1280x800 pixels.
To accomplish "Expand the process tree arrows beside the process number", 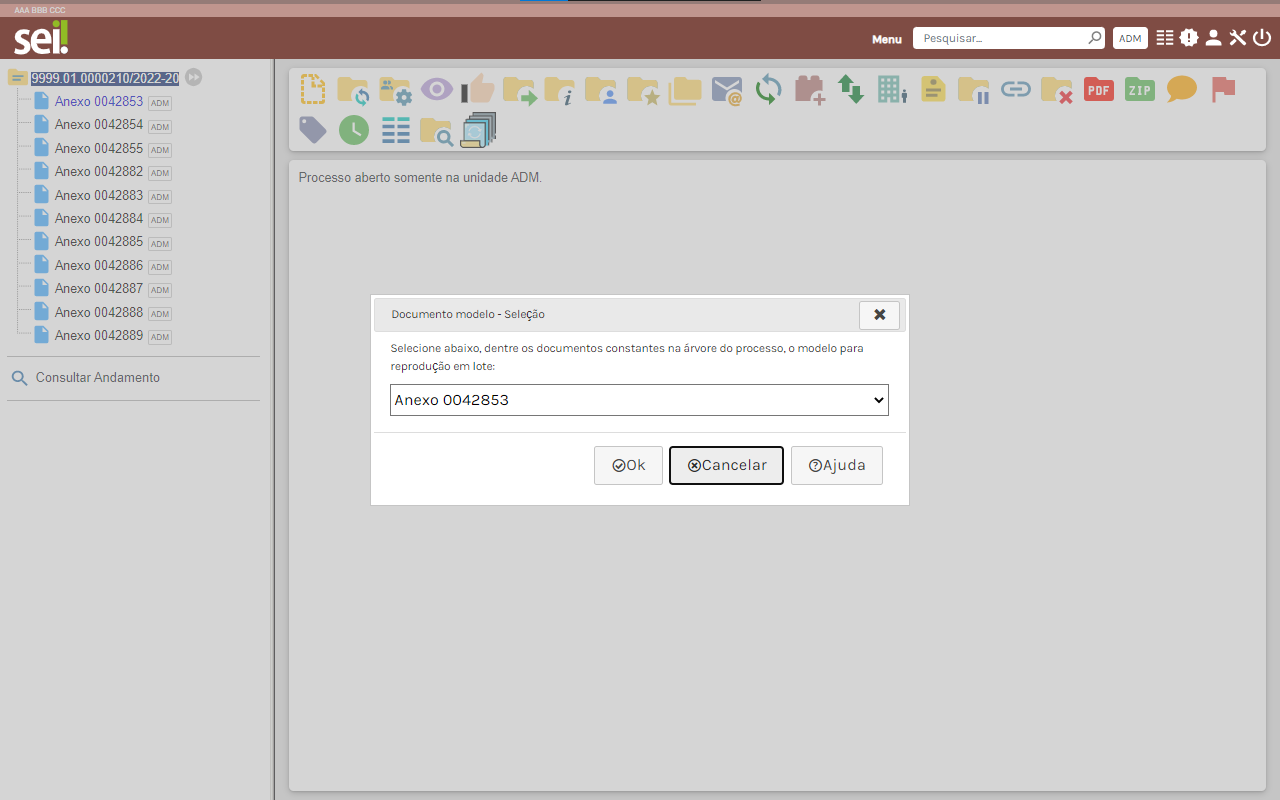I will pyautogui.click(x=194, y=77).
